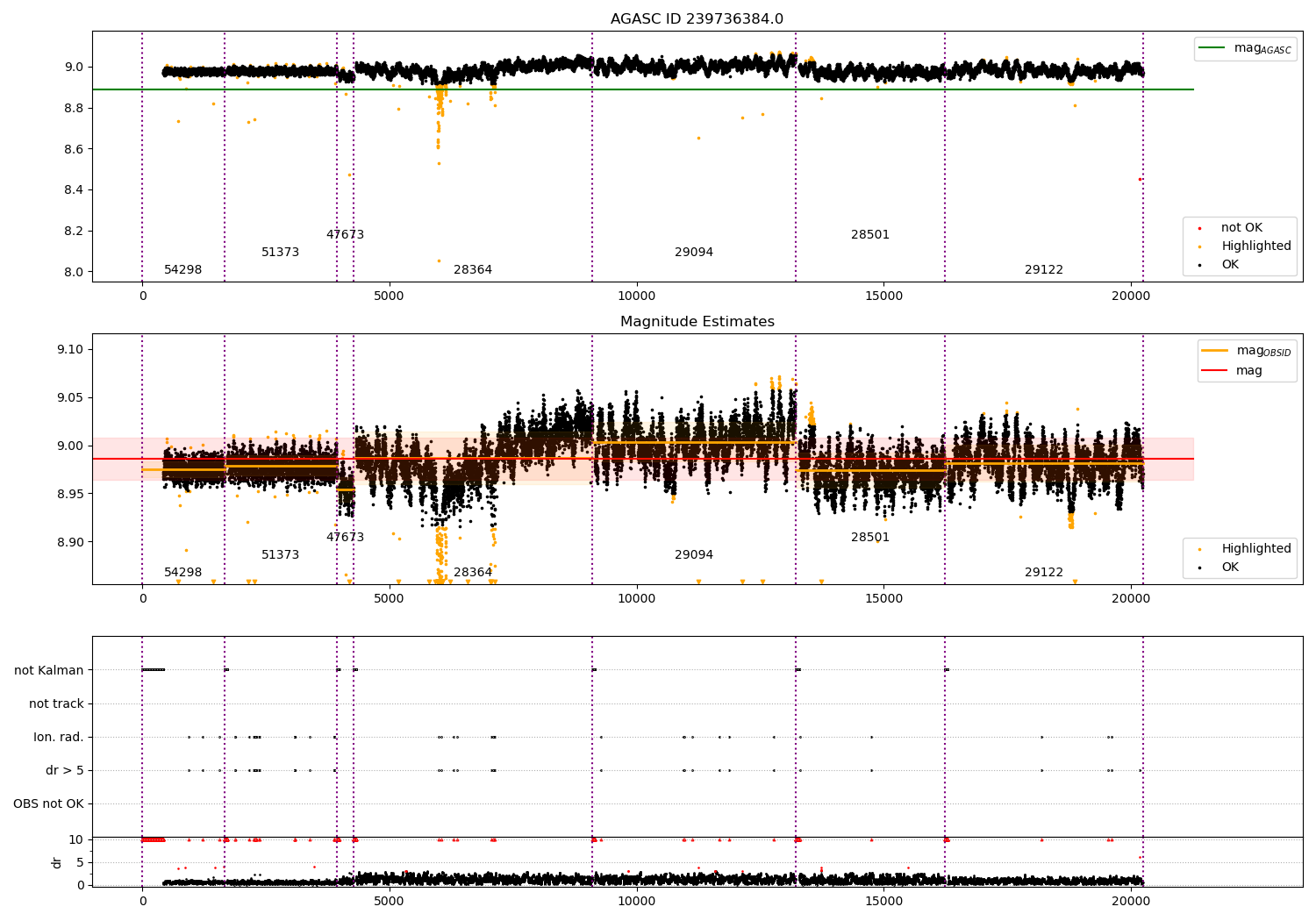Click OBSID label 54298 in the top plot
1316x921 pixels.
[x=182, y=270]
